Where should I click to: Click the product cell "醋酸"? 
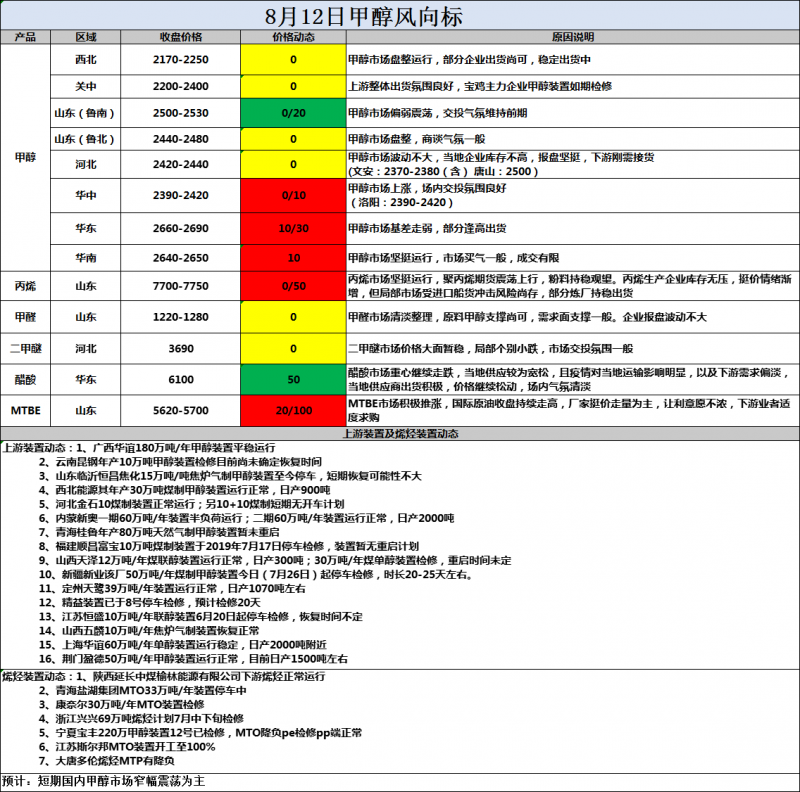tap(26, 380)
